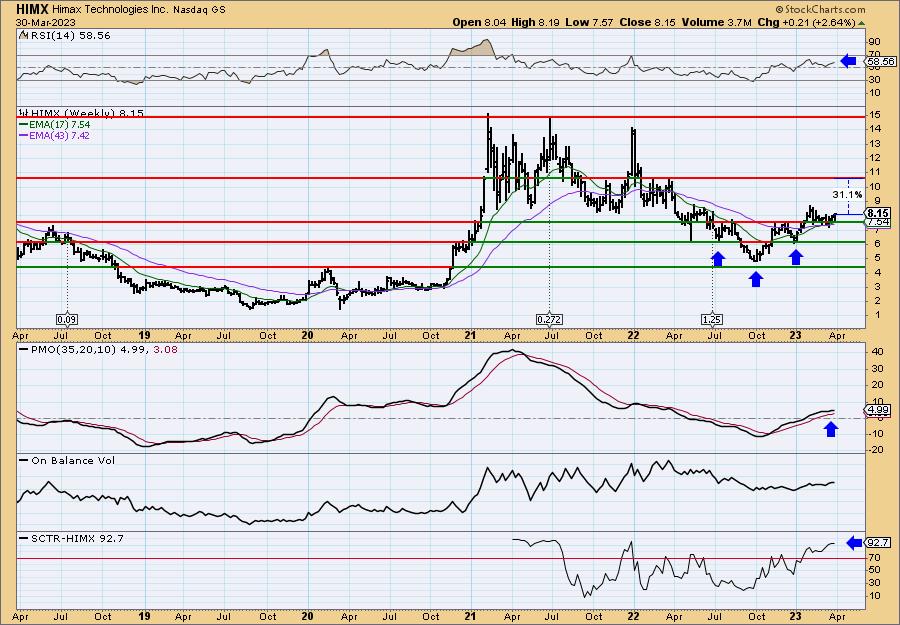The image size is (900, 625).
Task: Click the 40 PMO axis label
Action: pos(875,352)
